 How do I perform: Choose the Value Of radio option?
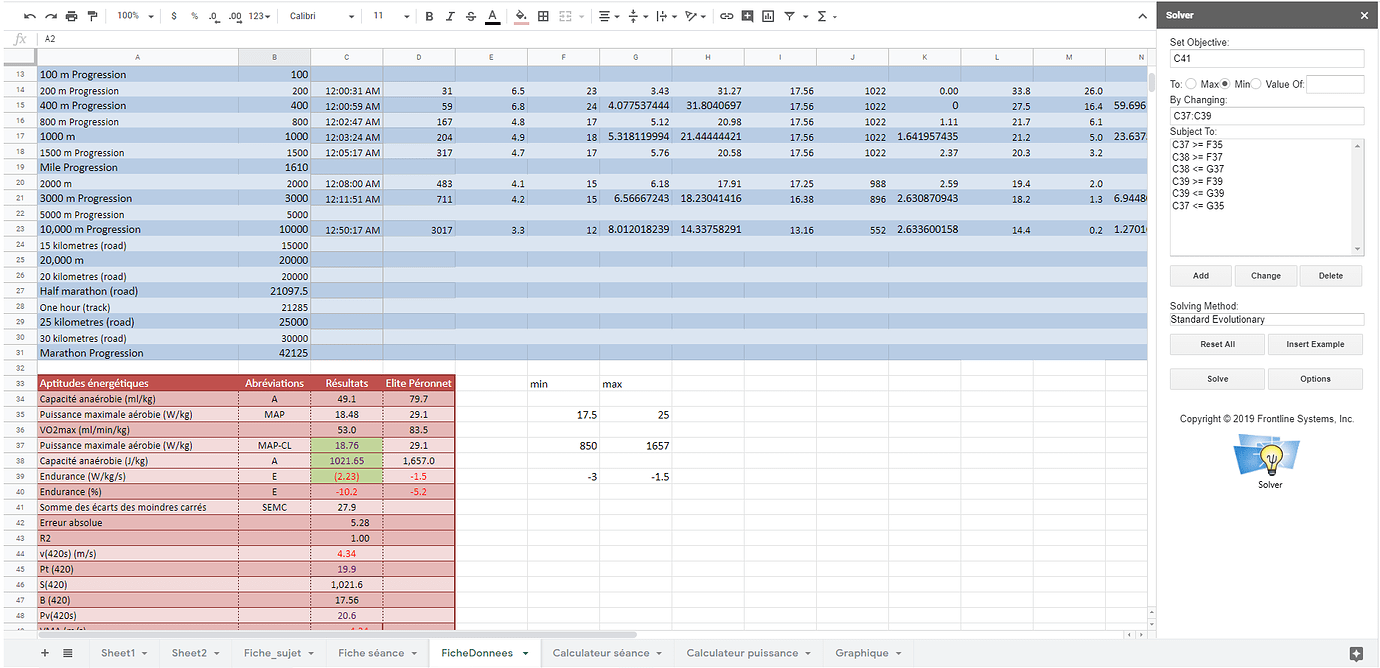(1256, 84)
